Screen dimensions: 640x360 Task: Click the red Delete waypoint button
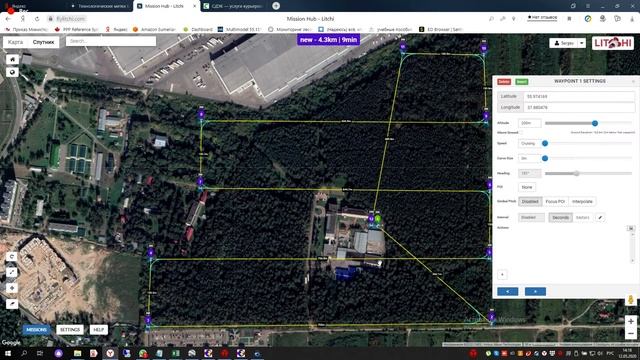(504, 82)
